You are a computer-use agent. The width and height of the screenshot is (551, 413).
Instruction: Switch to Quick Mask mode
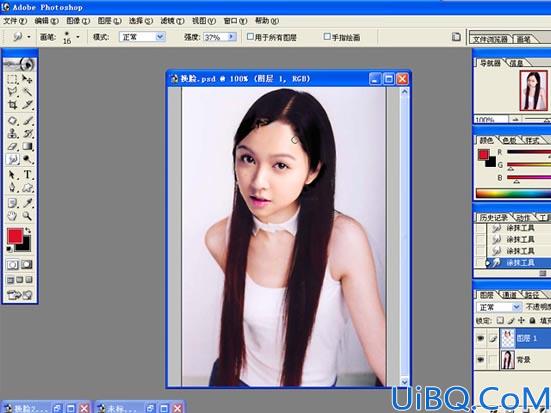[x=27, y=264]
